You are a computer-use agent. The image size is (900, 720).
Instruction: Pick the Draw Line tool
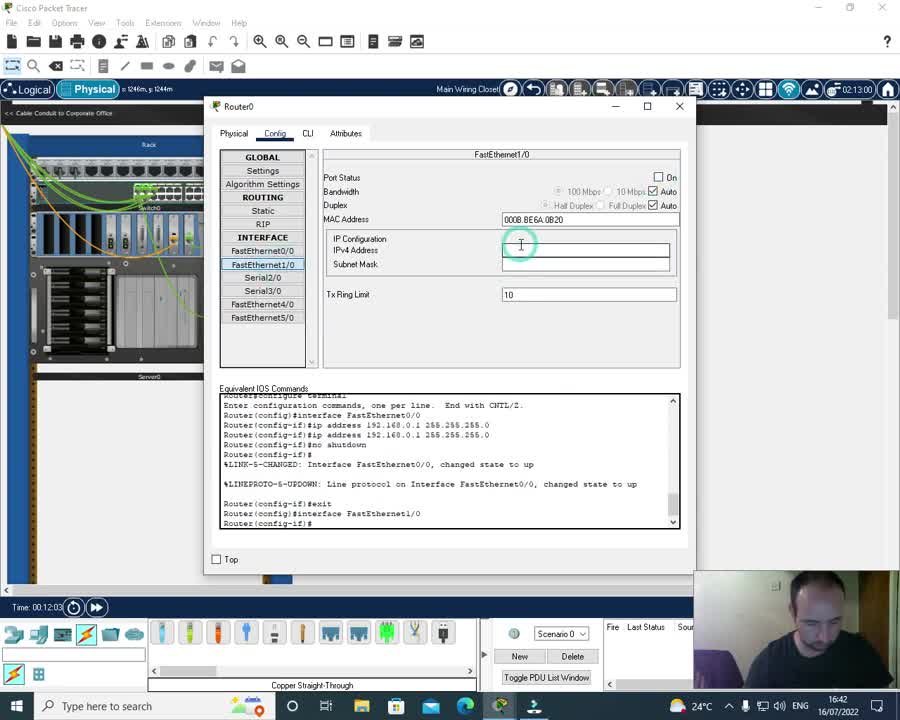pyautogui.click(x=125, y=66)
